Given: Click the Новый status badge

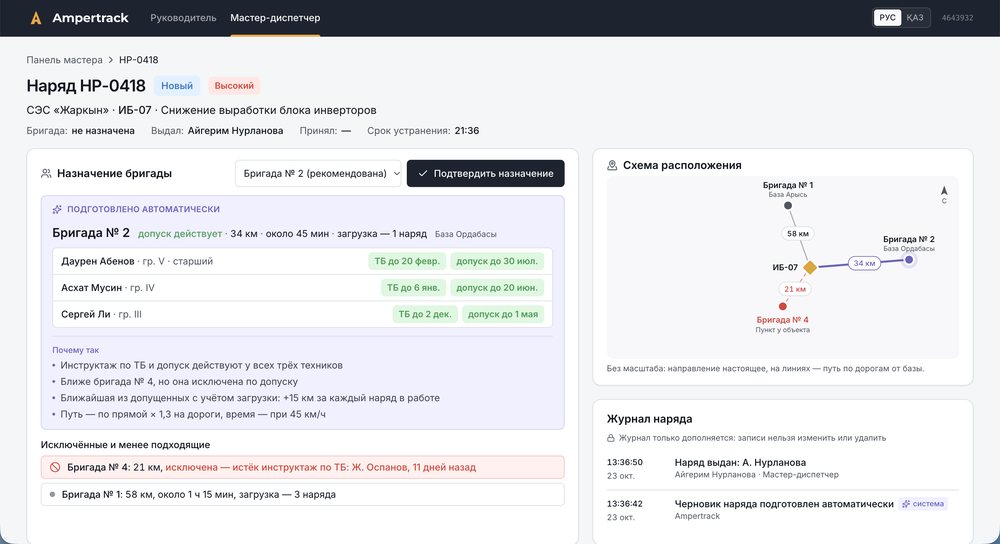Looking at the screenshot, I should pos(177,85).
